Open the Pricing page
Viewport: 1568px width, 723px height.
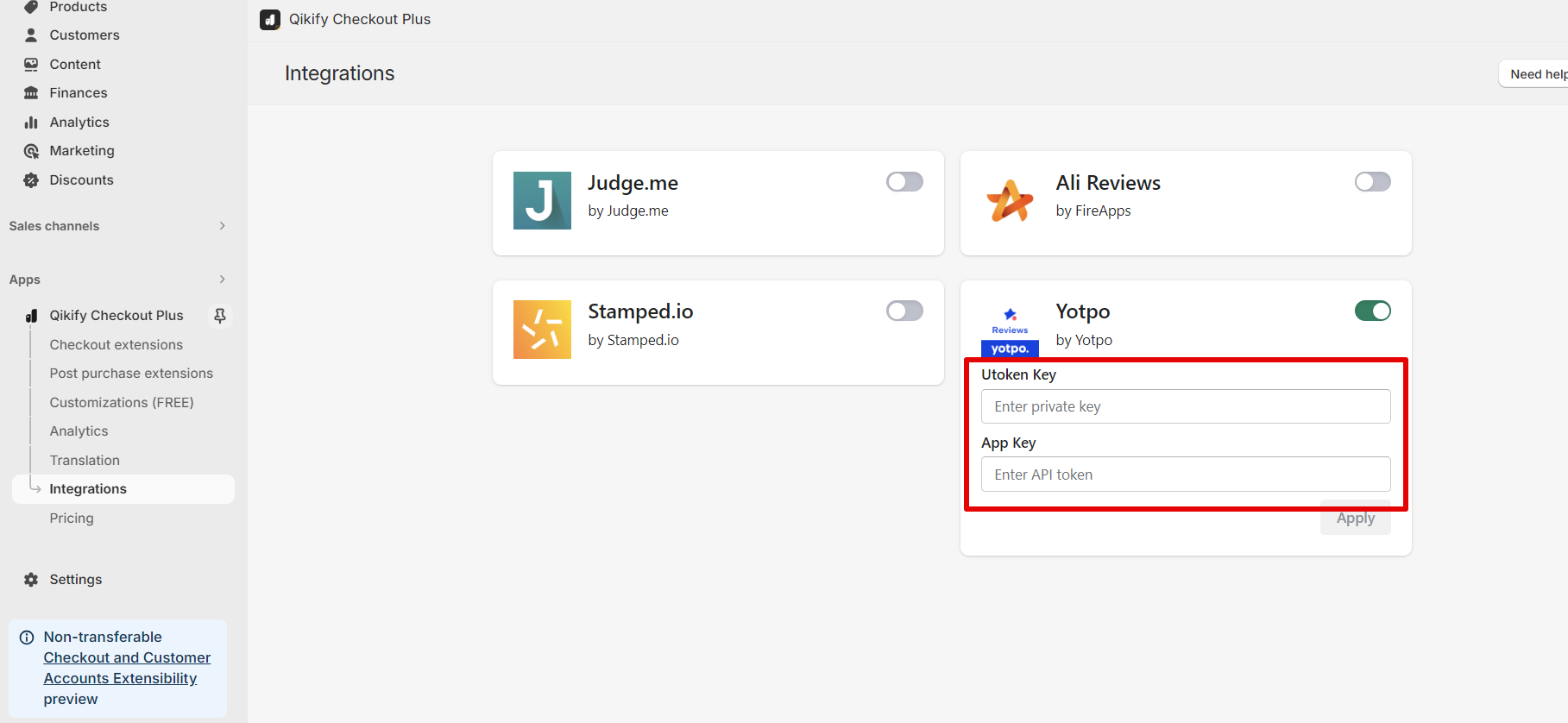click(x=72, y=519)
